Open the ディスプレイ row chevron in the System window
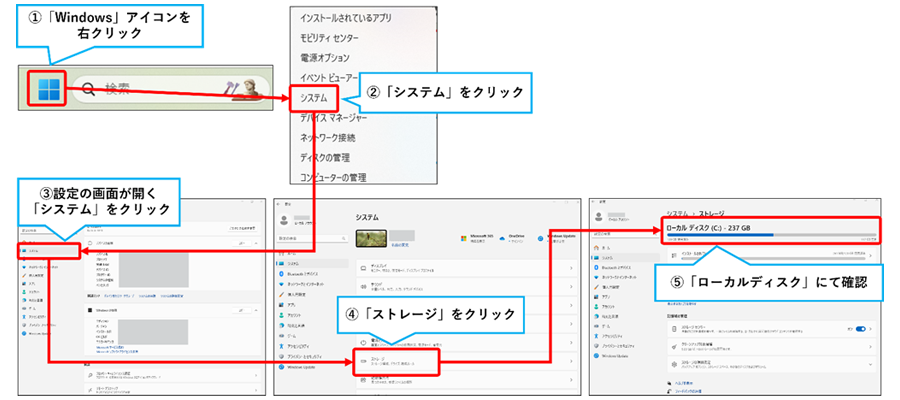Screen dimensions: 900x400 pos(571,268)
